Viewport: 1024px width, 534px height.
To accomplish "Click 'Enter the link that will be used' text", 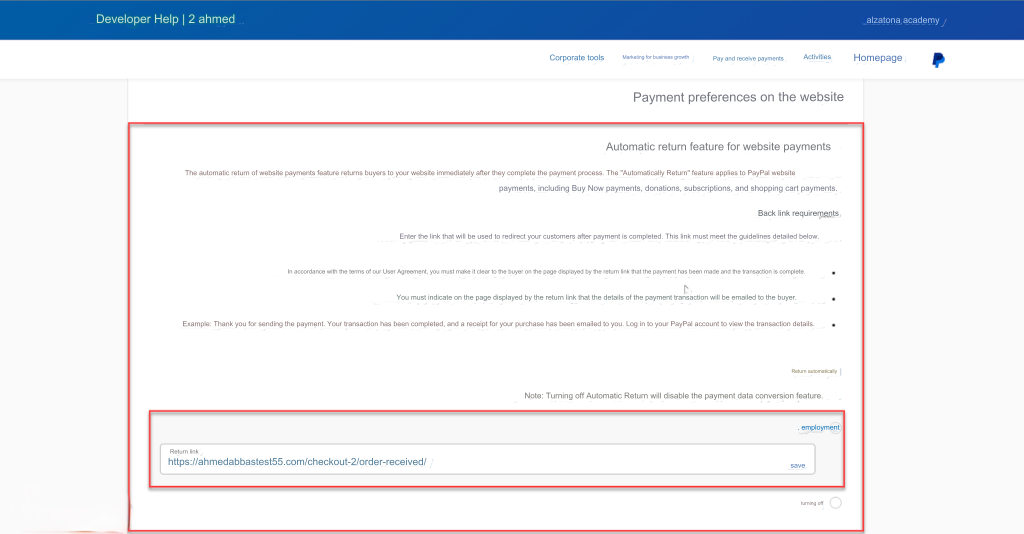I will pos(609,236).
